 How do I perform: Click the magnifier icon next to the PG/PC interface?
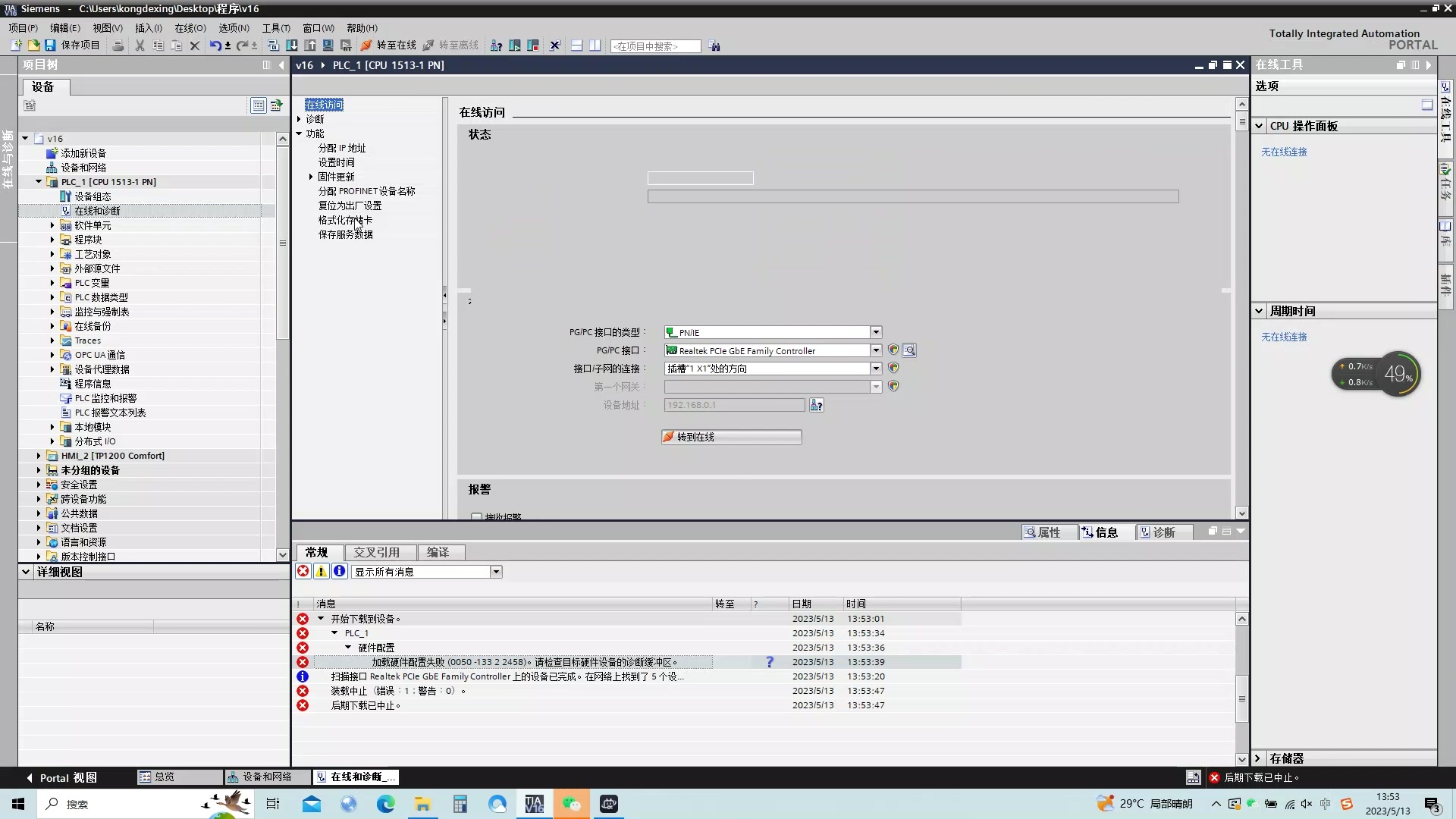[x=909, y=350]
